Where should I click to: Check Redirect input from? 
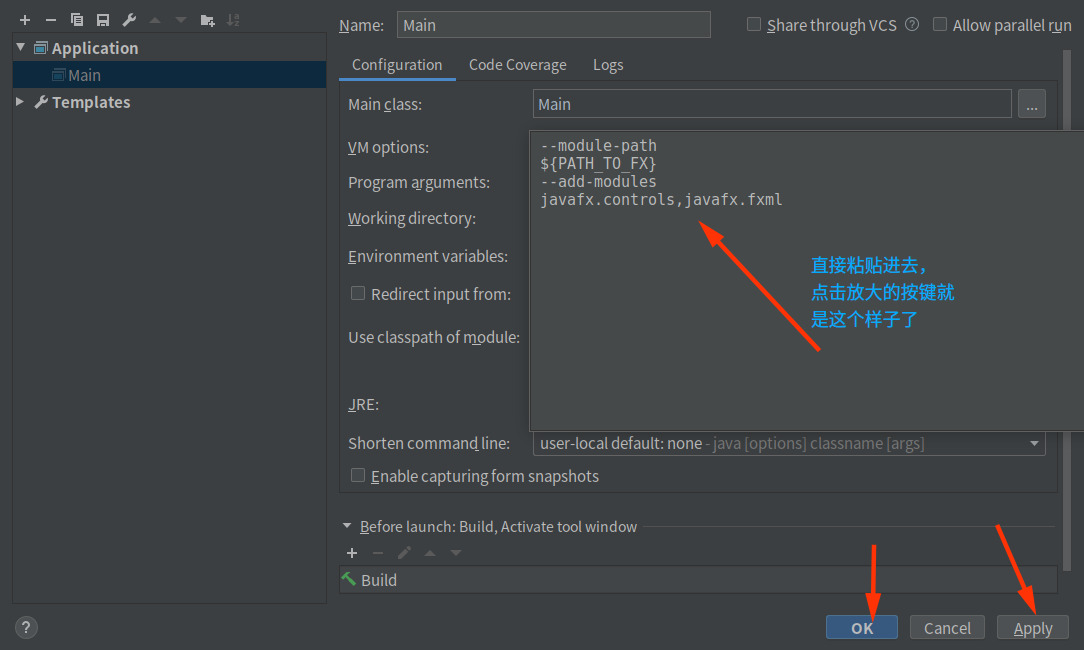(358, 293)
